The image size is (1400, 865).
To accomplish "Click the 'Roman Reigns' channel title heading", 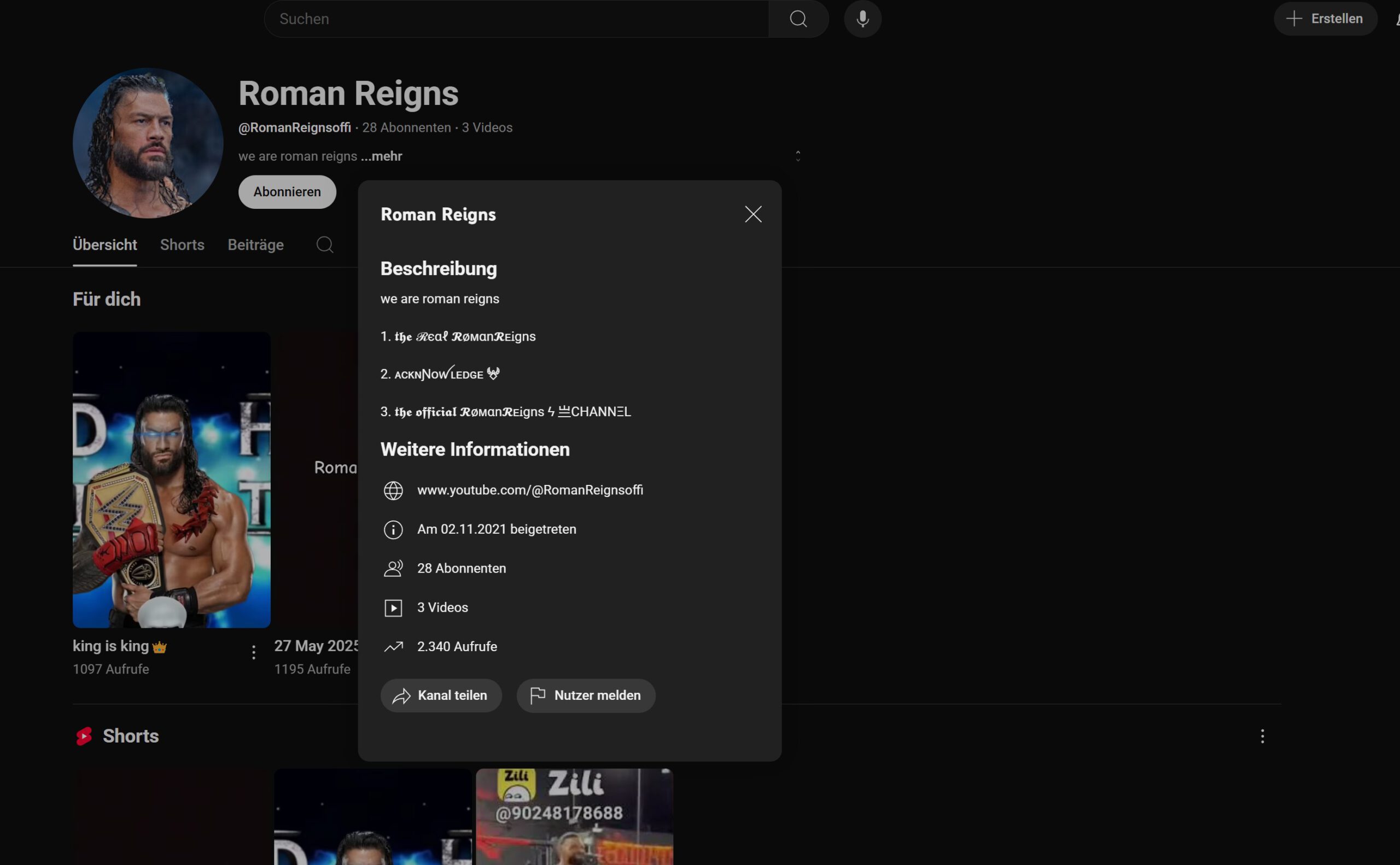I will (348, 93).
